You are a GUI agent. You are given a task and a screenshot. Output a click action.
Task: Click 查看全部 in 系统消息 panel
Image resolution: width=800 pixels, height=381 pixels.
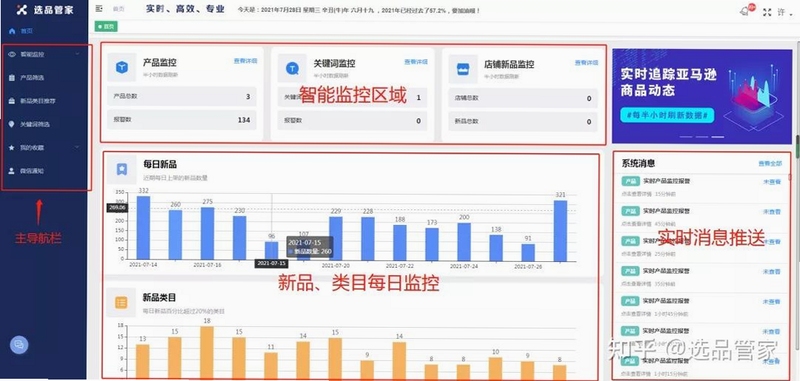click(x=770, y=164)
